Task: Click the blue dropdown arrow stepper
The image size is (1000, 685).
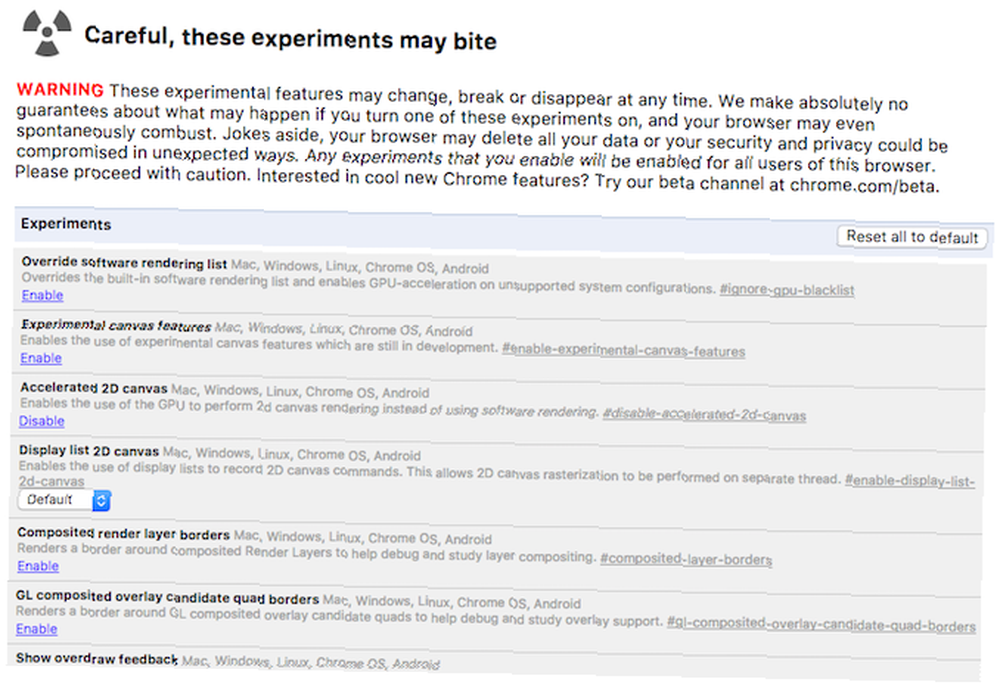Action: tap(101, 501)
